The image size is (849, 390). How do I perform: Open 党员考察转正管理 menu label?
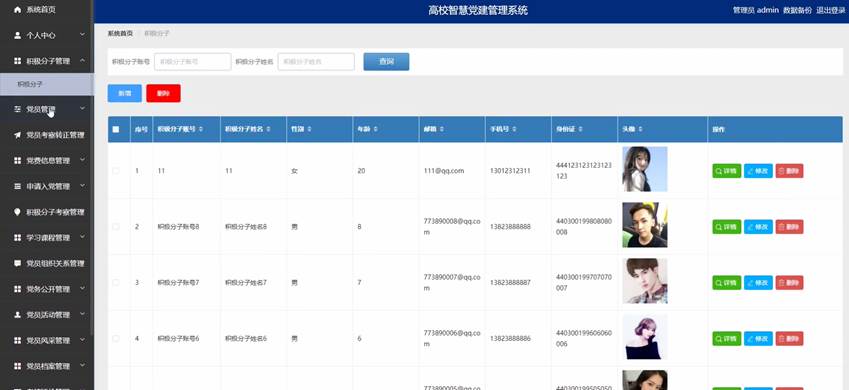[56, 135]
